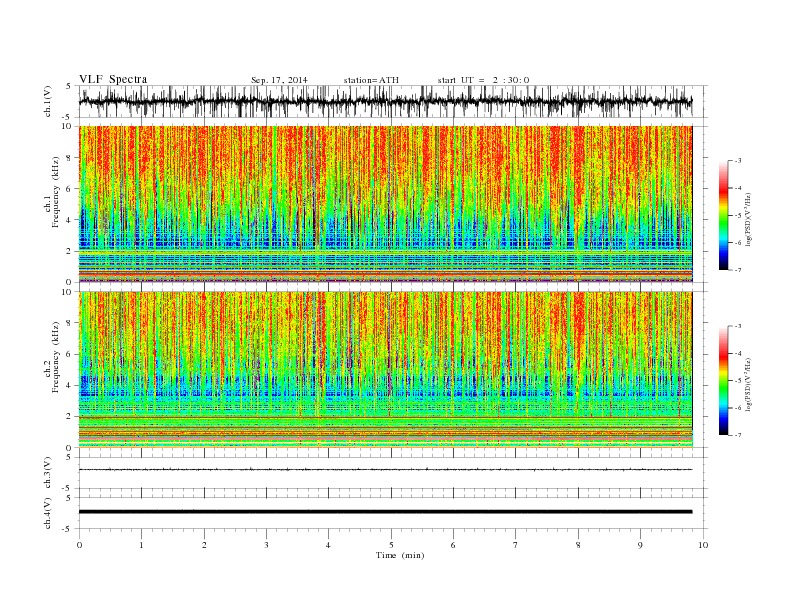Screen dimensions: 792x612
Task: Click the "-7" label on ch.2 color bar
Action: tap(737, 435)
